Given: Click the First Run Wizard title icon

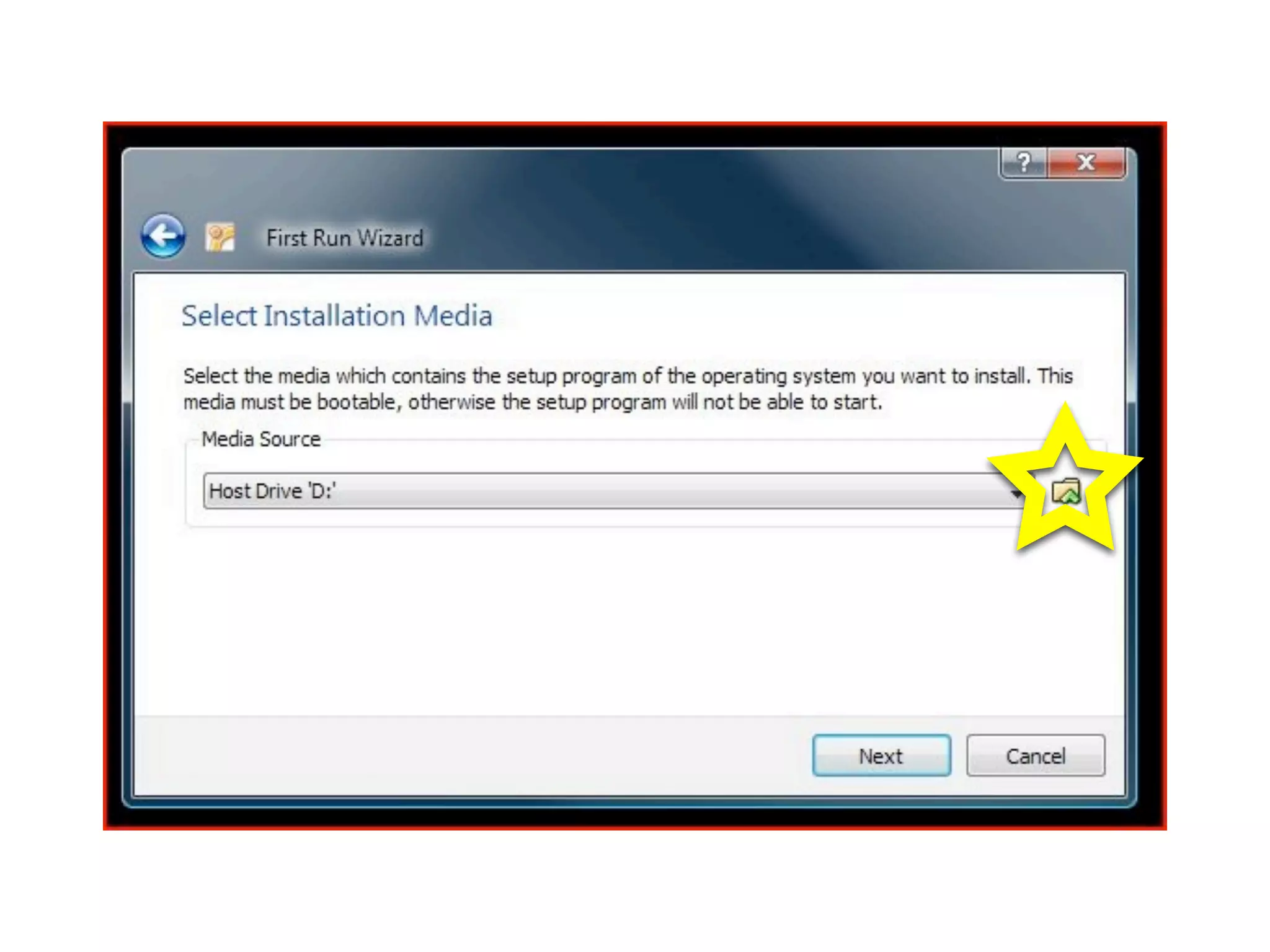Looking at the screenshot, I should point(220,237).
